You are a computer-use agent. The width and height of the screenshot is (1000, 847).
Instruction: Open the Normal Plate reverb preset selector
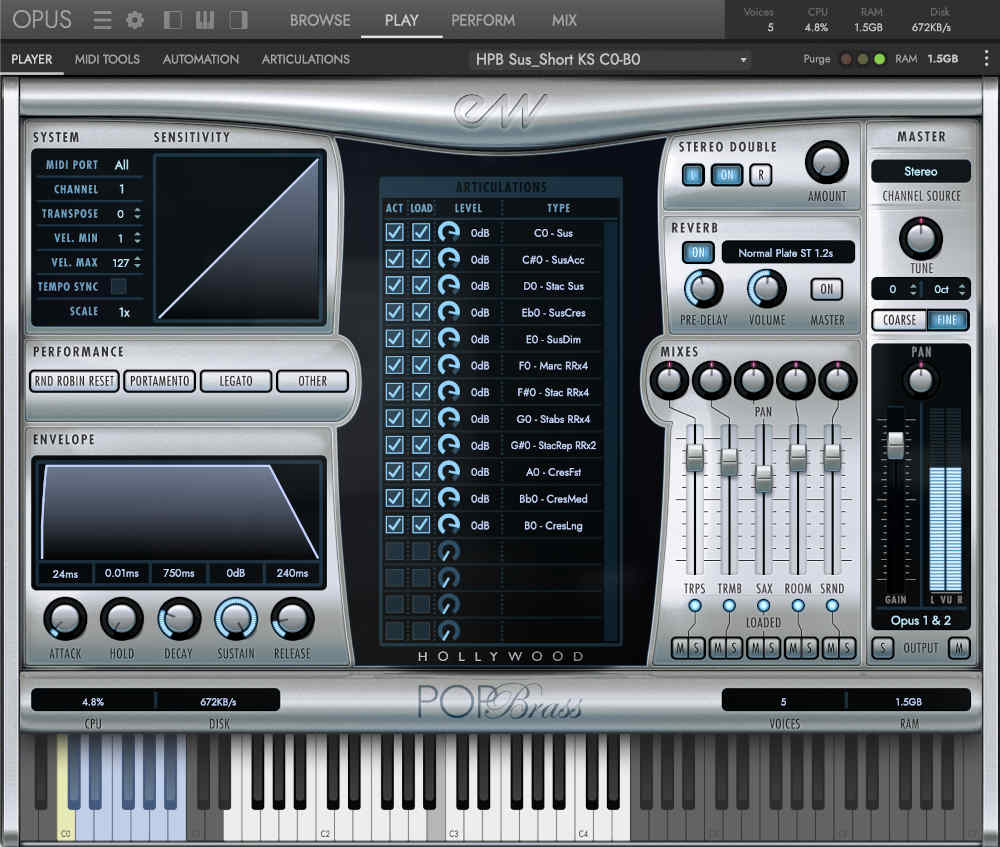coord(789,253)
